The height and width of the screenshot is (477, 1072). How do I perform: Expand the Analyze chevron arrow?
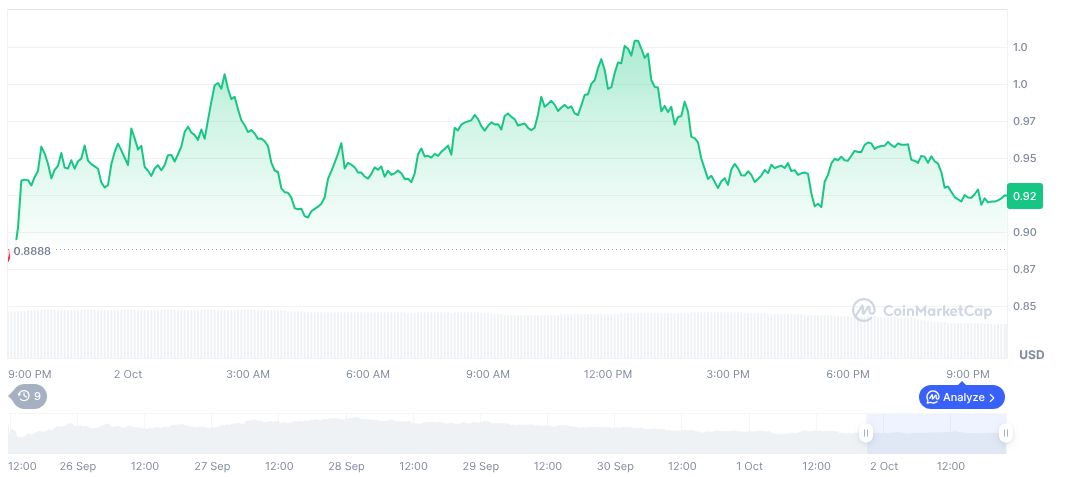point(992,397)
